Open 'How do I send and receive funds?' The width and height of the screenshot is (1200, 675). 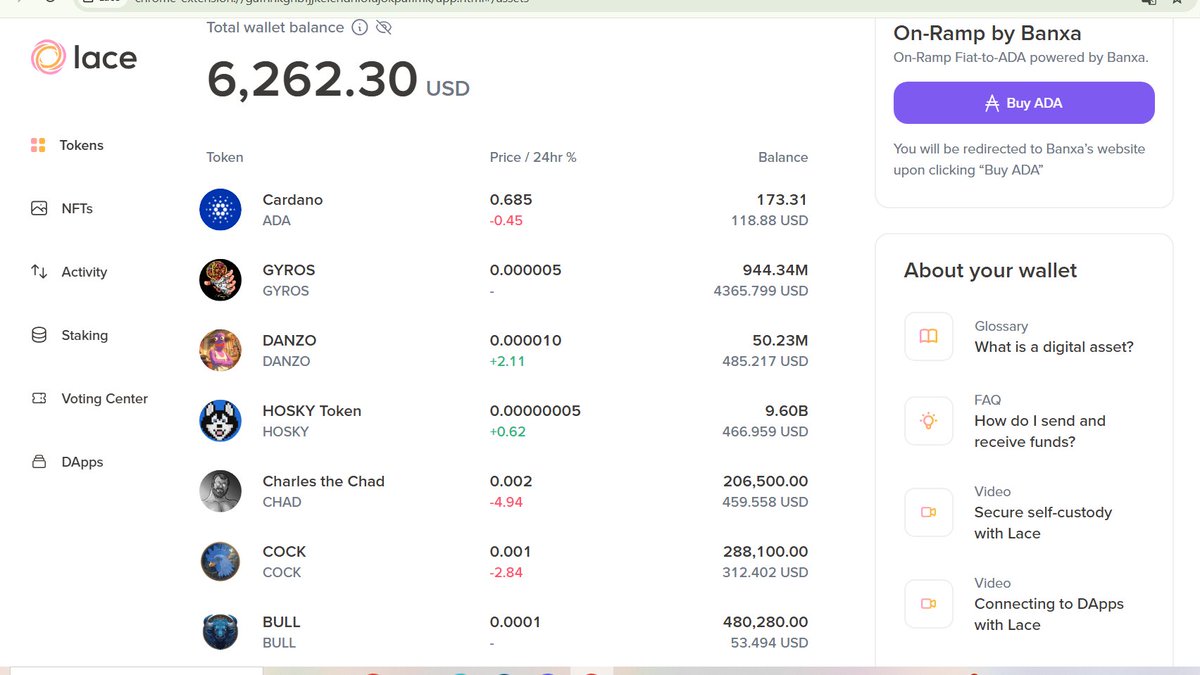(x=1040, y=431)
